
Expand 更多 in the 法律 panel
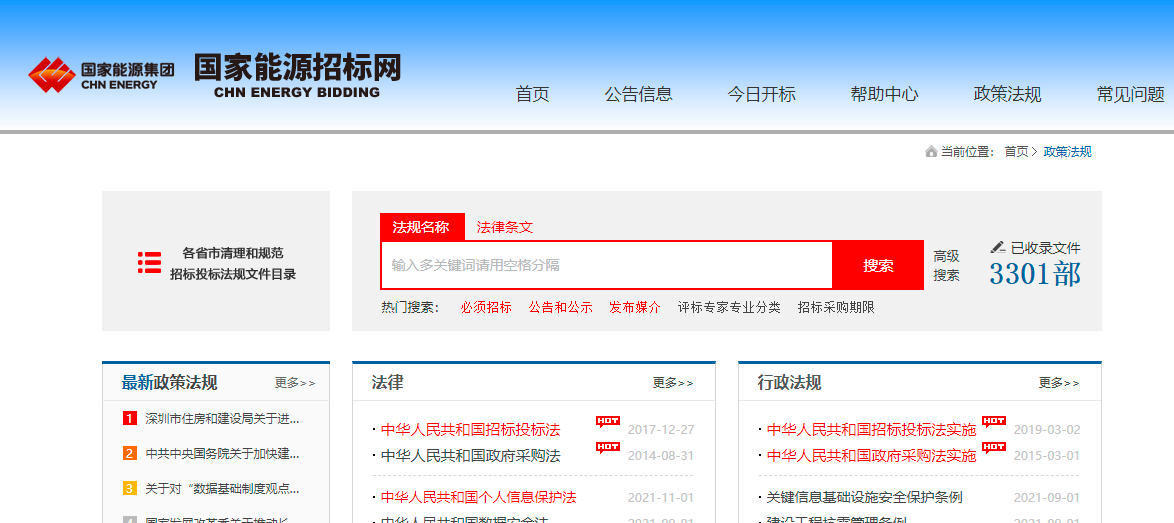(673, 383)
